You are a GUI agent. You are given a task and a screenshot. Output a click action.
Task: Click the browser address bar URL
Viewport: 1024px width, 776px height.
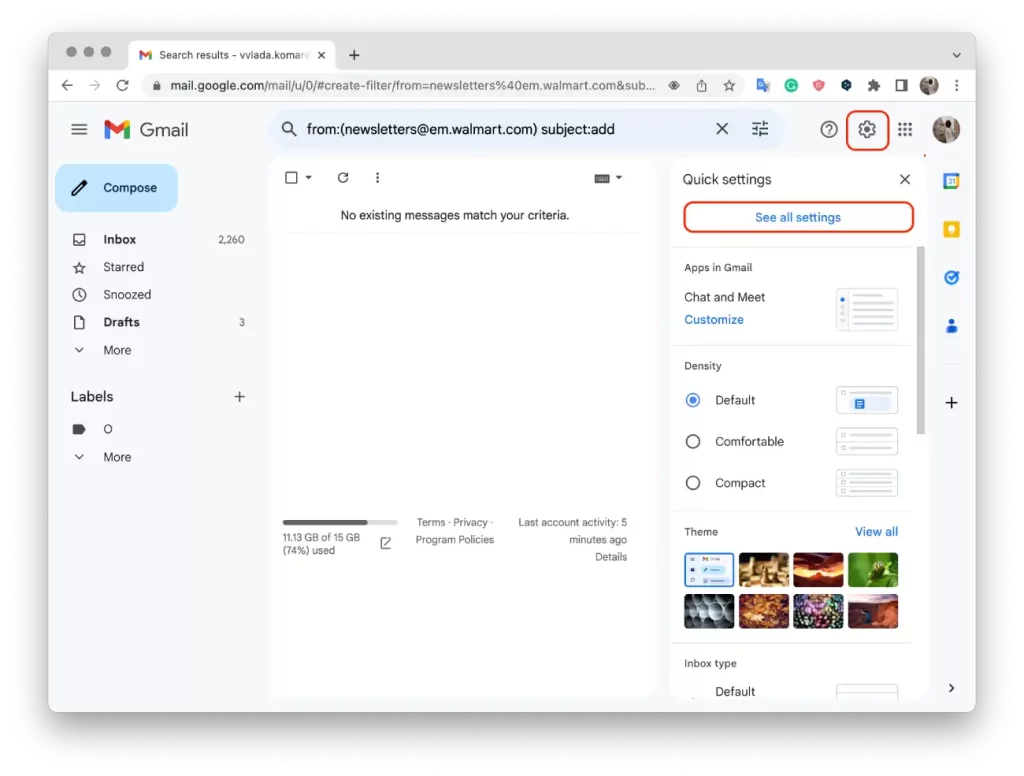(412, 86)
